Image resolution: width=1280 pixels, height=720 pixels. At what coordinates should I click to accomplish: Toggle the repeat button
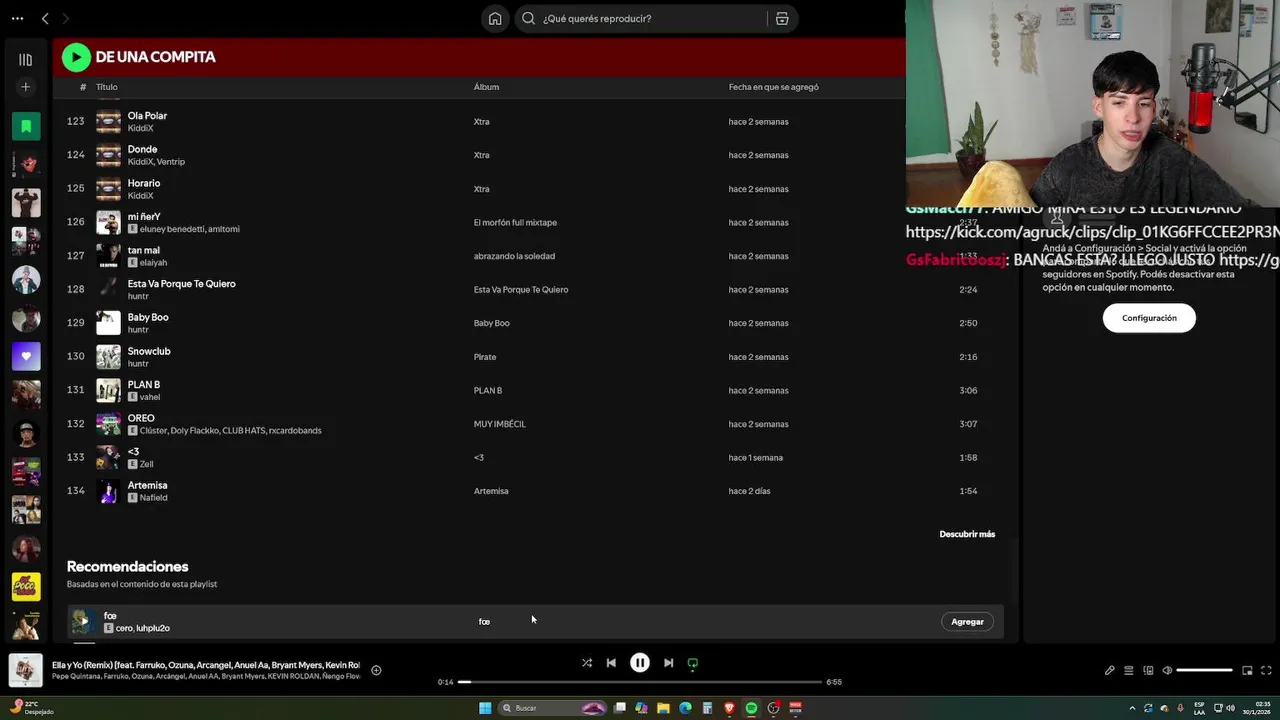tap(693, 663)
